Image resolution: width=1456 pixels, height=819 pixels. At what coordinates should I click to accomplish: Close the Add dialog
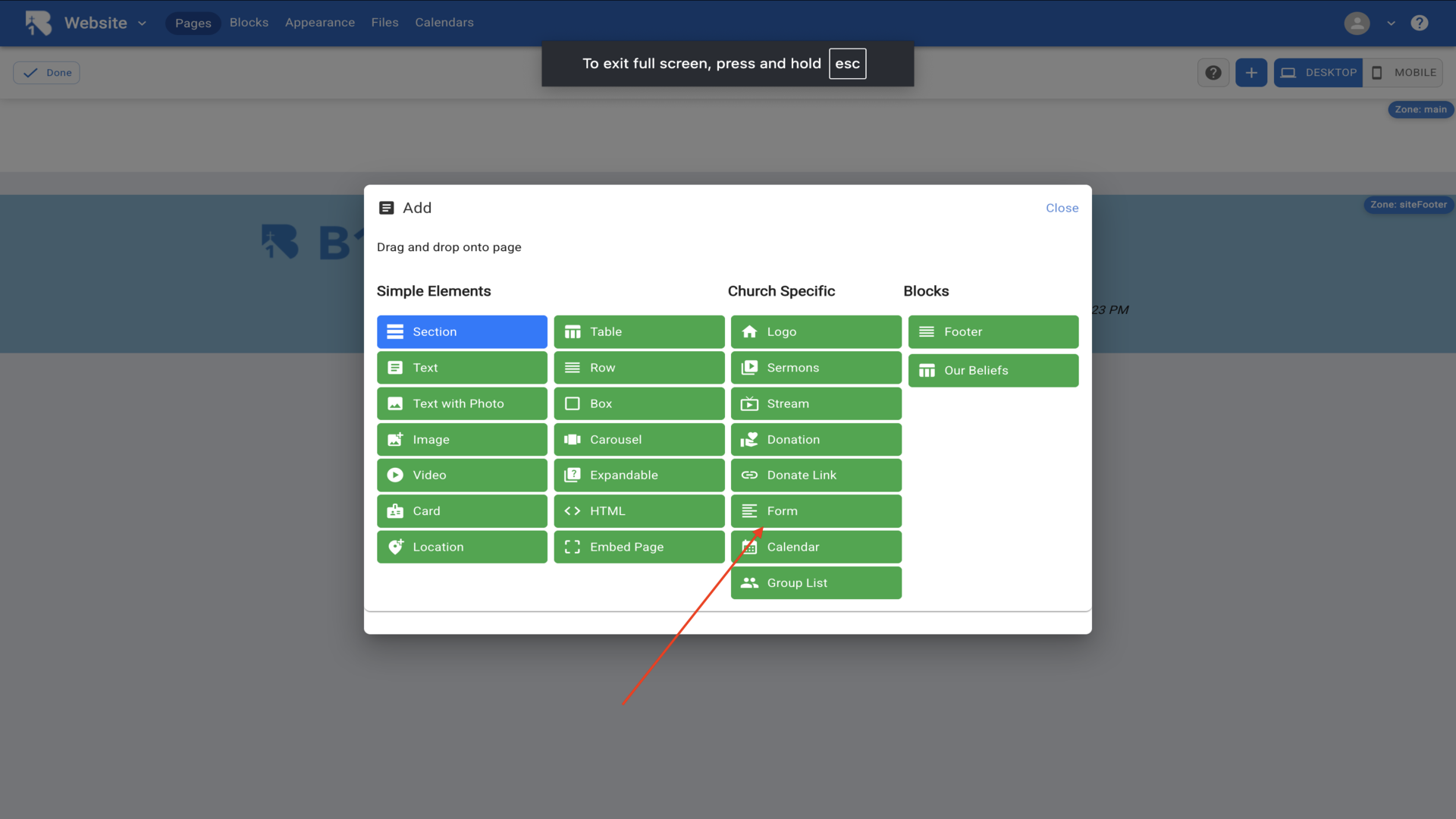coord(1062,208)
